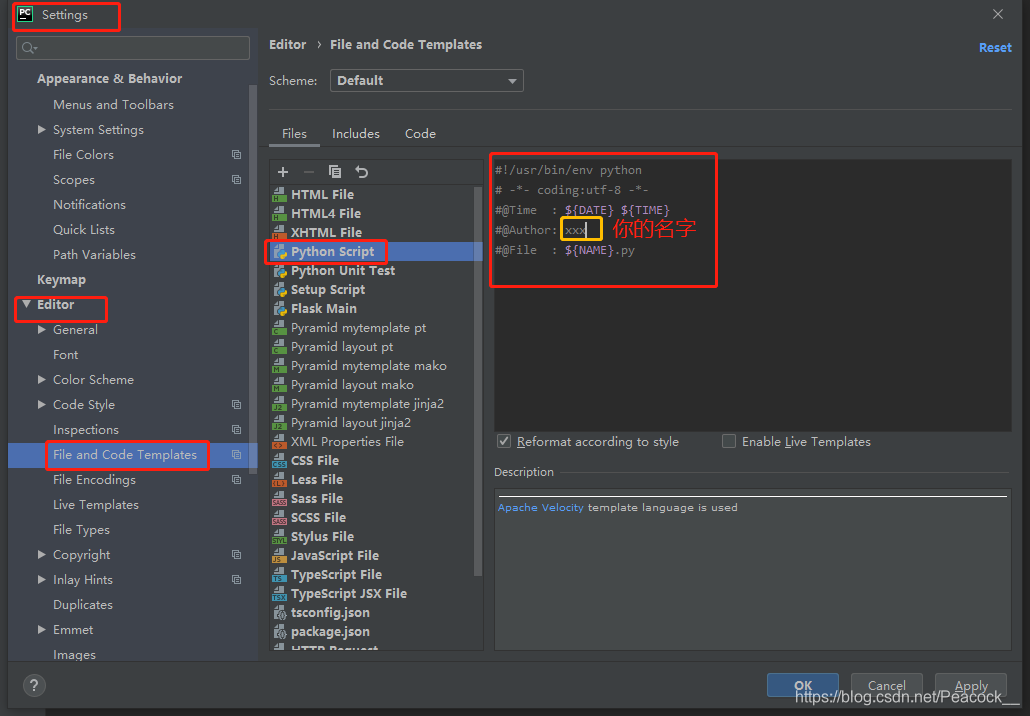
Task: Toggle Reformat according to style checkbox
Action: coord(504,441)
